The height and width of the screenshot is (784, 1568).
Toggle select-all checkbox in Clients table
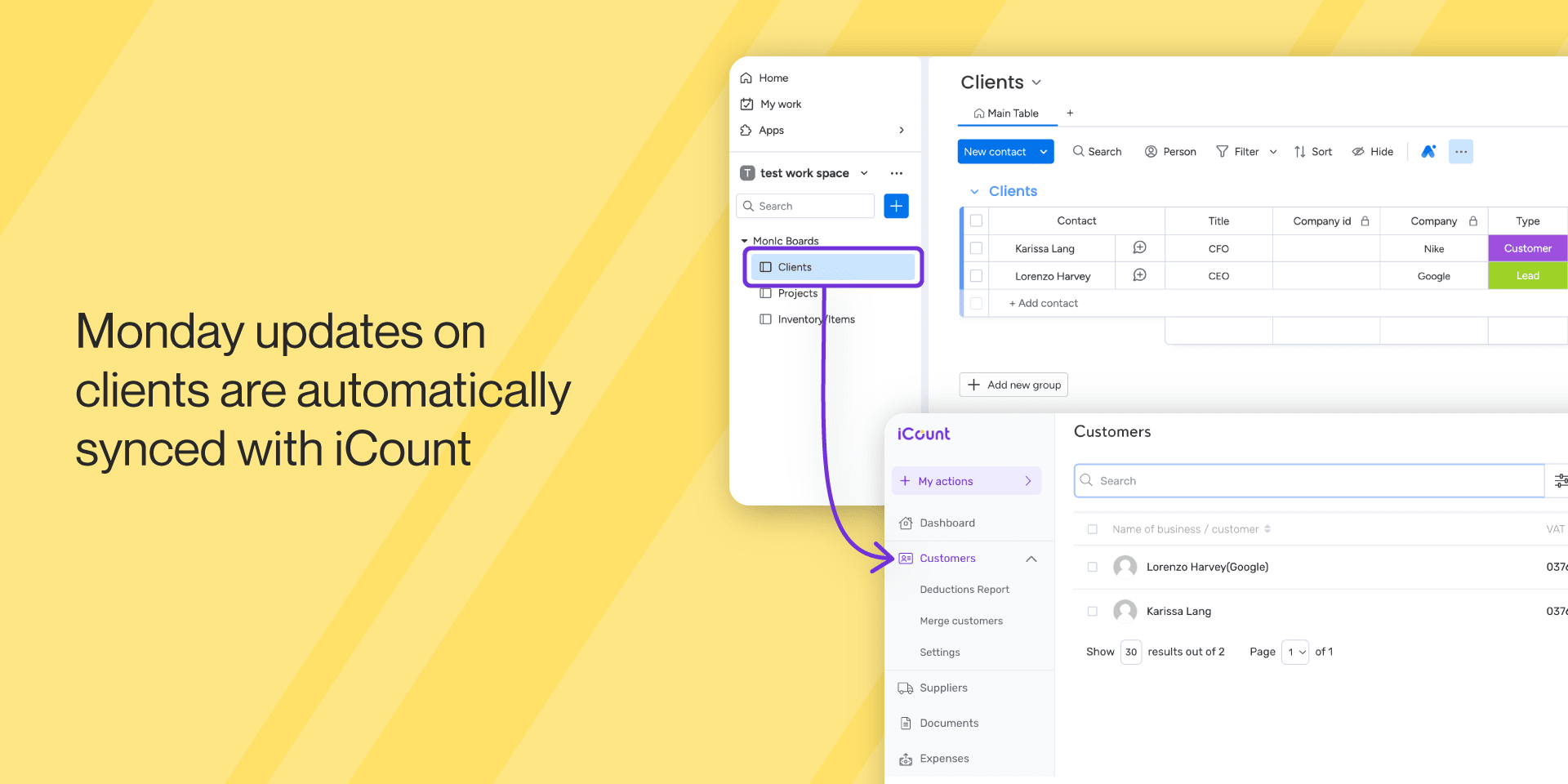976,220
